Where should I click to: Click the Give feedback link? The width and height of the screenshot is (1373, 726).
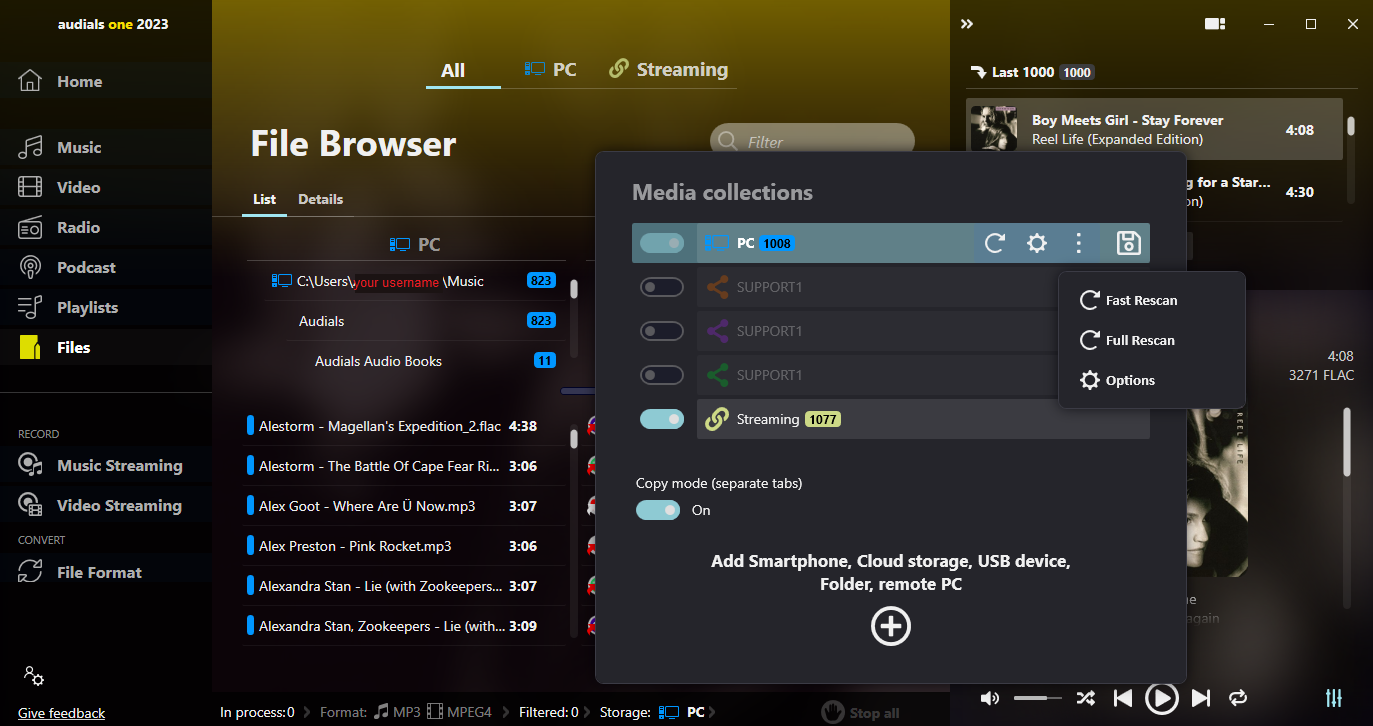(61, 713)
